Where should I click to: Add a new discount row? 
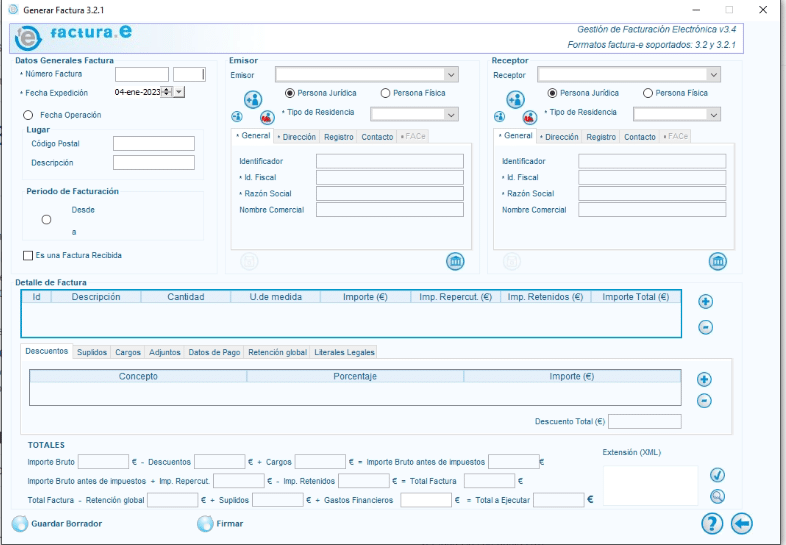(704, 379)
